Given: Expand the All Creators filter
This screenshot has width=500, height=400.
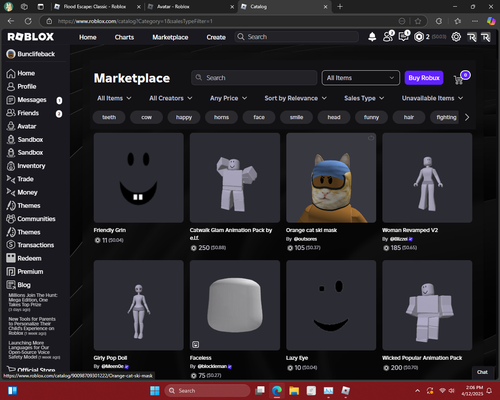Looking at the screenshot, I should [171, 98].
